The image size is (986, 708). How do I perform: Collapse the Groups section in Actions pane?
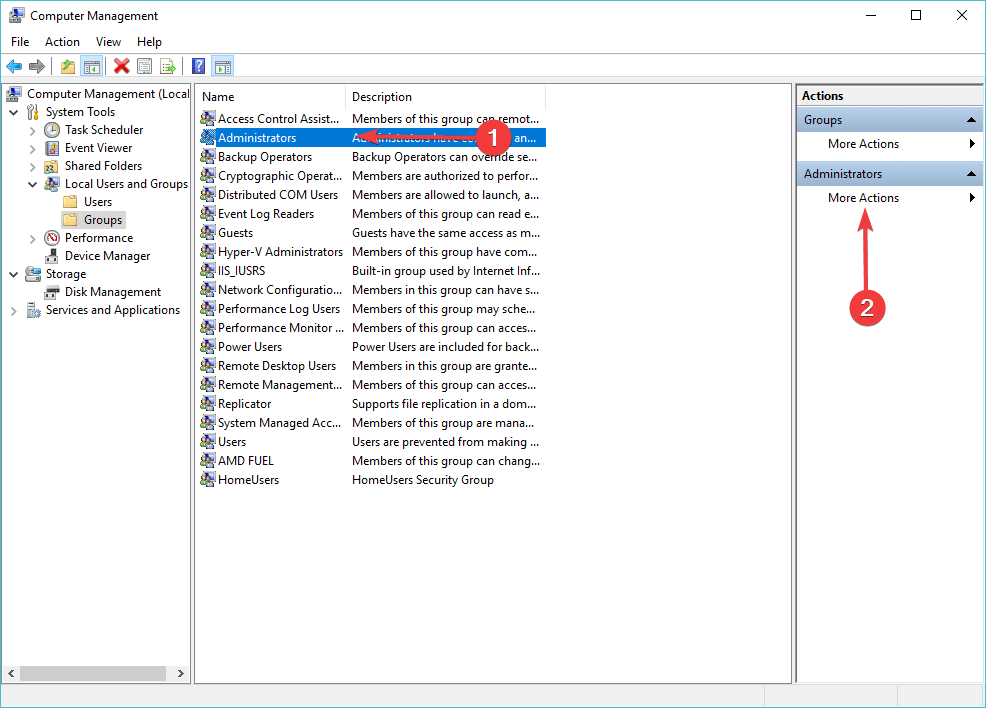(x=971, y=119)
